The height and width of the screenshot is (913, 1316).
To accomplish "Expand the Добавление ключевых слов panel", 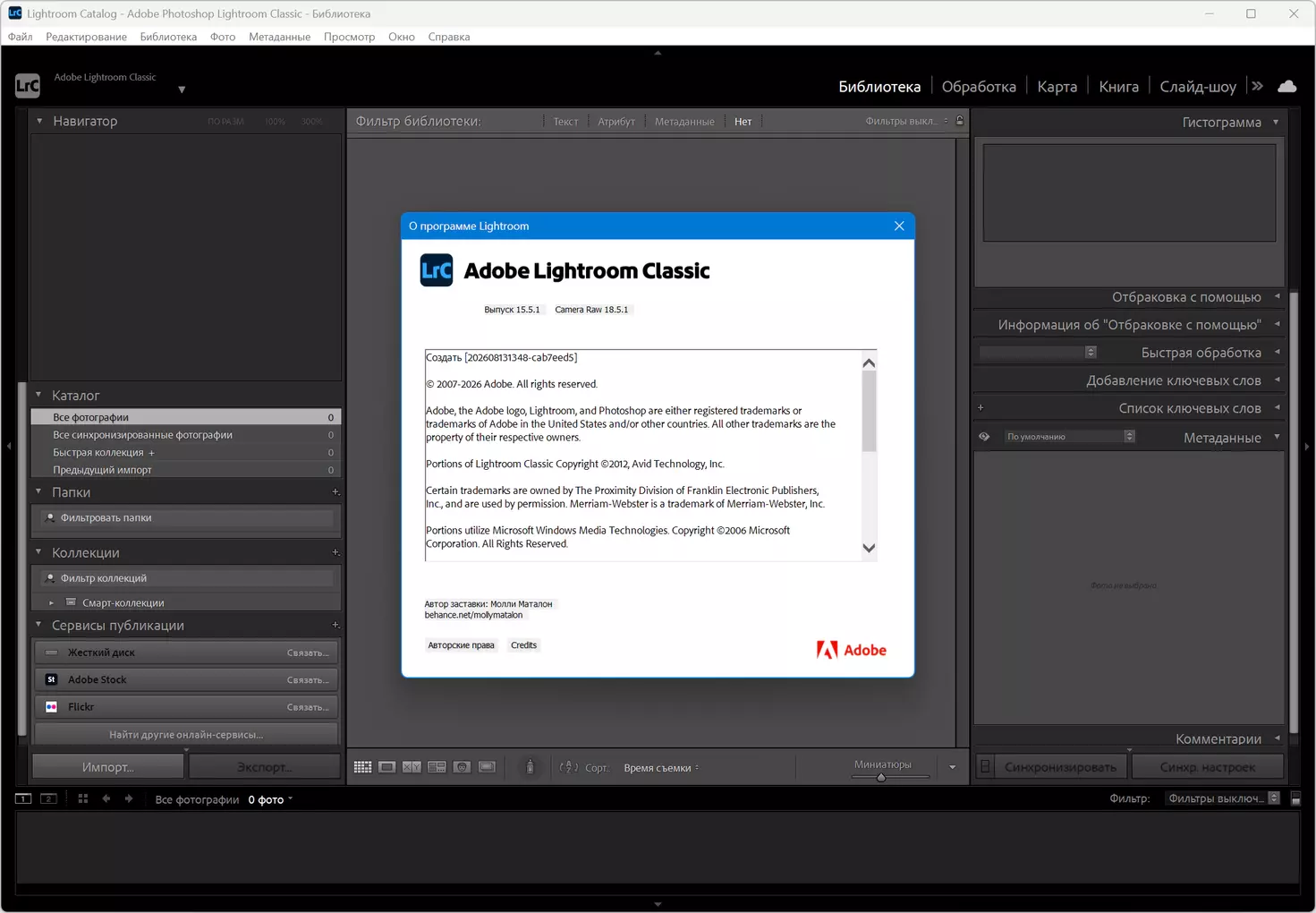I will click(x=1277, y=380).
